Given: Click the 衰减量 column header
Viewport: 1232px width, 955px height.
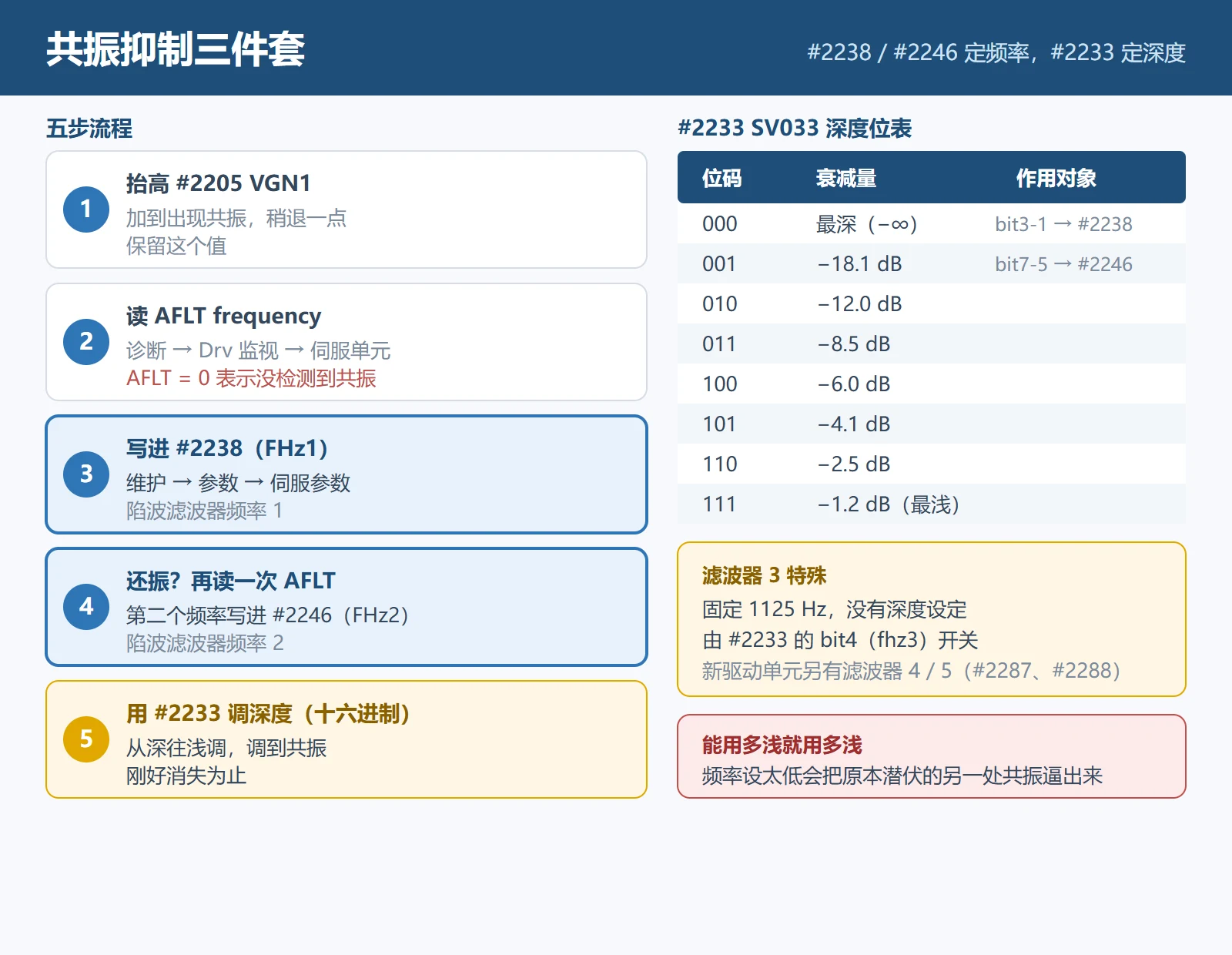Looking at the screenshot, I should [x=846, y=178].
